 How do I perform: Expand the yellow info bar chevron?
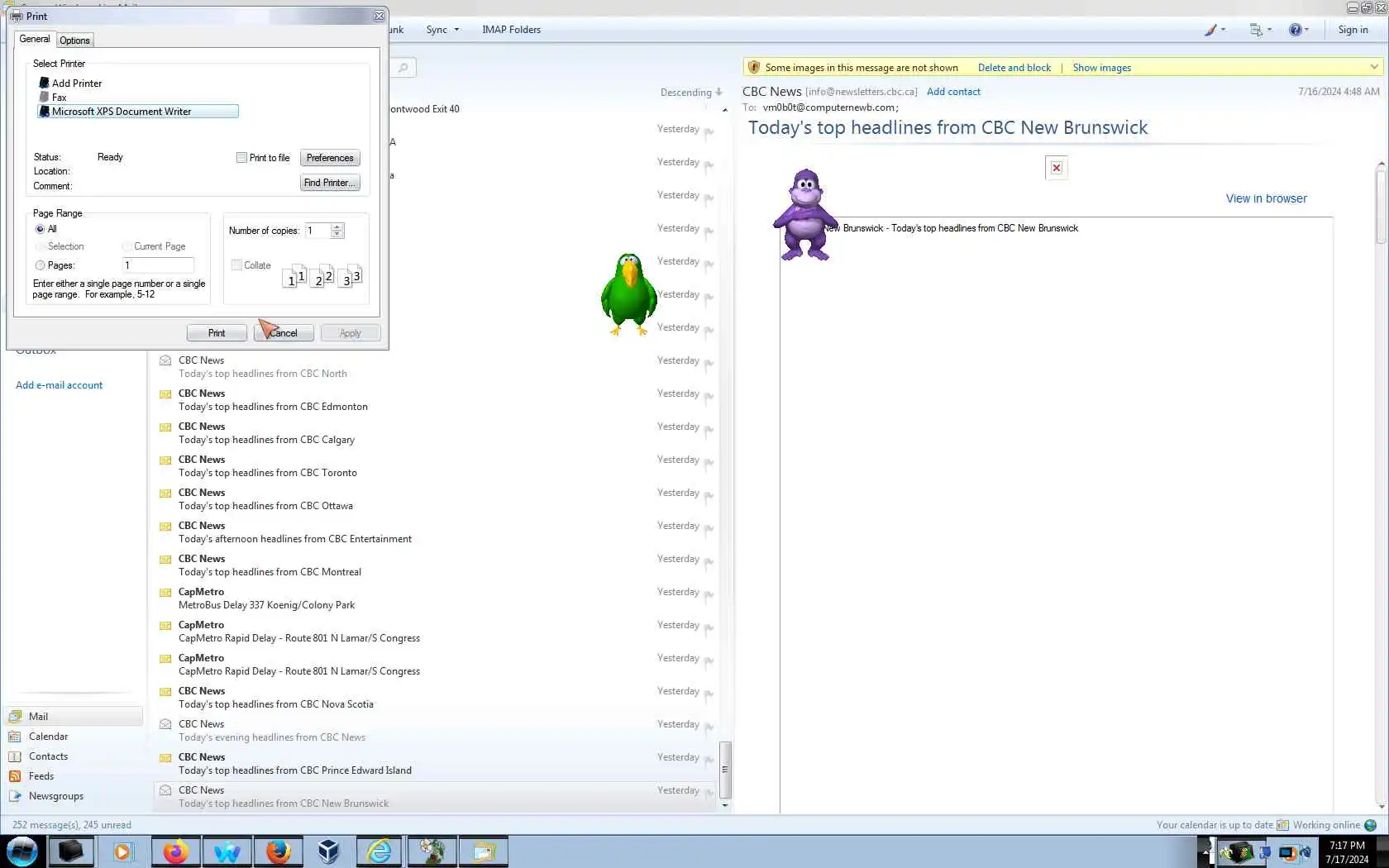click(x=1374, y=67)
